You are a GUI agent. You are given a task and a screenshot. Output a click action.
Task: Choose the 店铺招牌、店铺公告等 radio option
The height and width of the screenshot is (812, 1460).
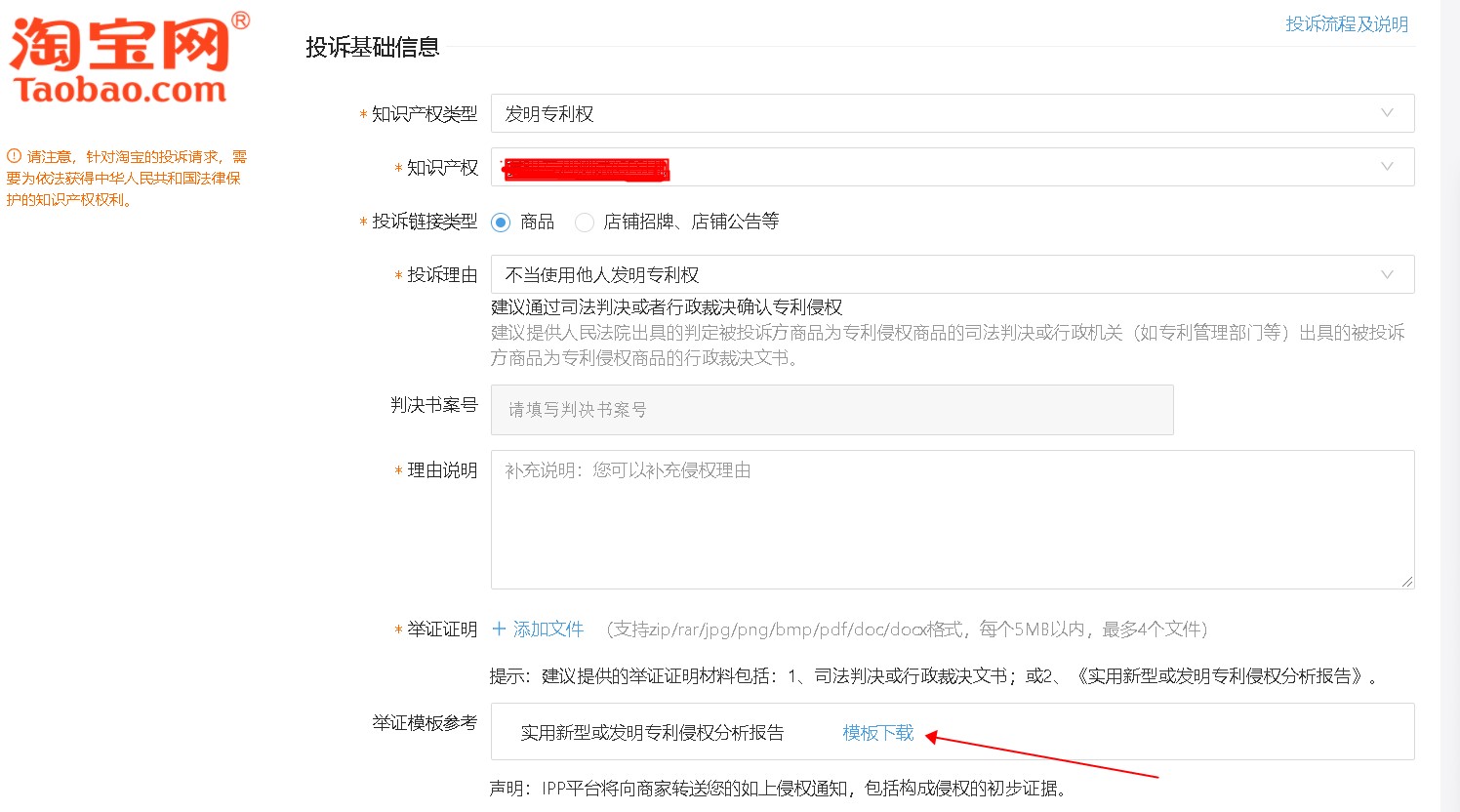click(585, 223)
